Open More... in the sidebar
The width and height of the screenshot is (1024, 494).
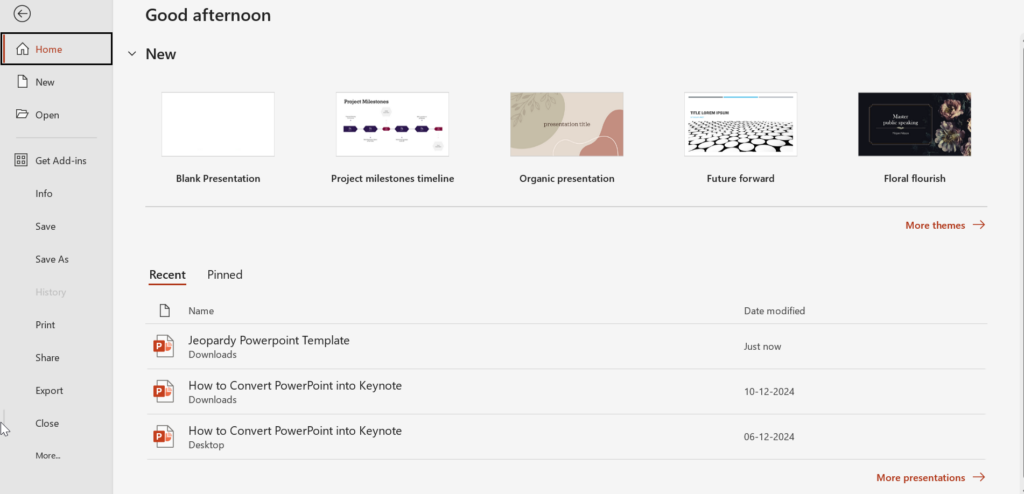(x=48, y=455)
